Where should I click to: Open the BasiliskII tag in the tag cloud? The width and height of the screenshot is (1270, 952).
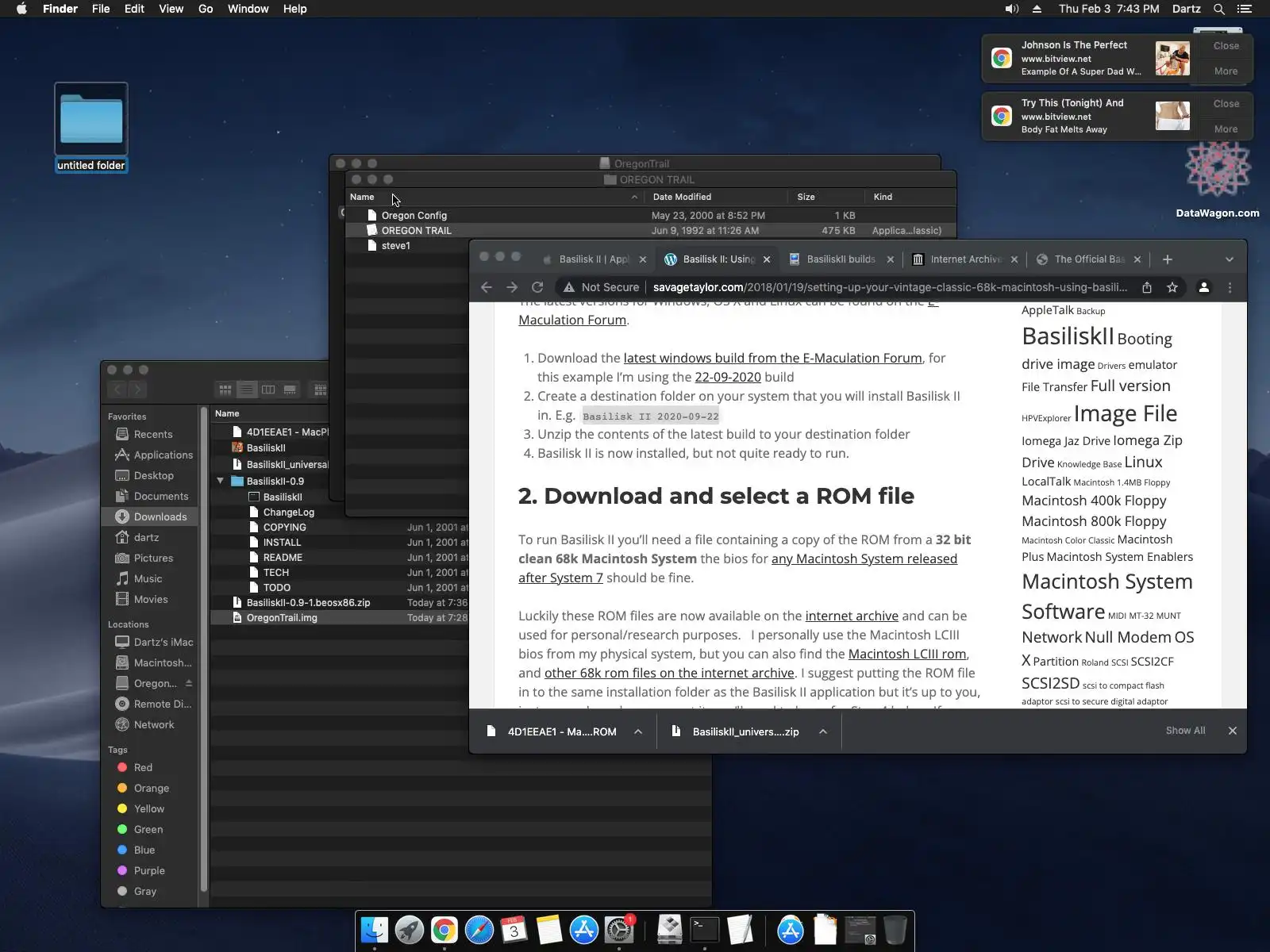(x=1068, y=336)
